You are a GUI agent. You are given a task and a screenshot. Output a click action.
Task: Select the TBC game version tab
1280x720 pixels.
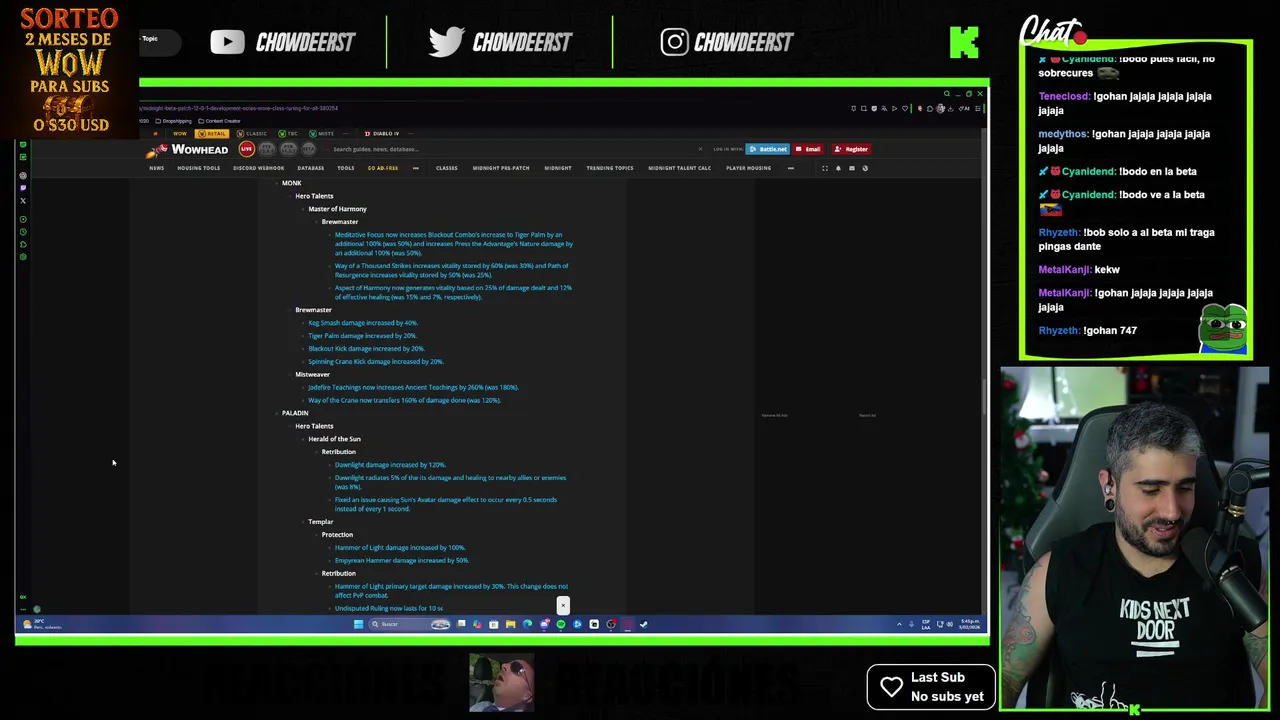pyautogui.click(x=288, y=133)
